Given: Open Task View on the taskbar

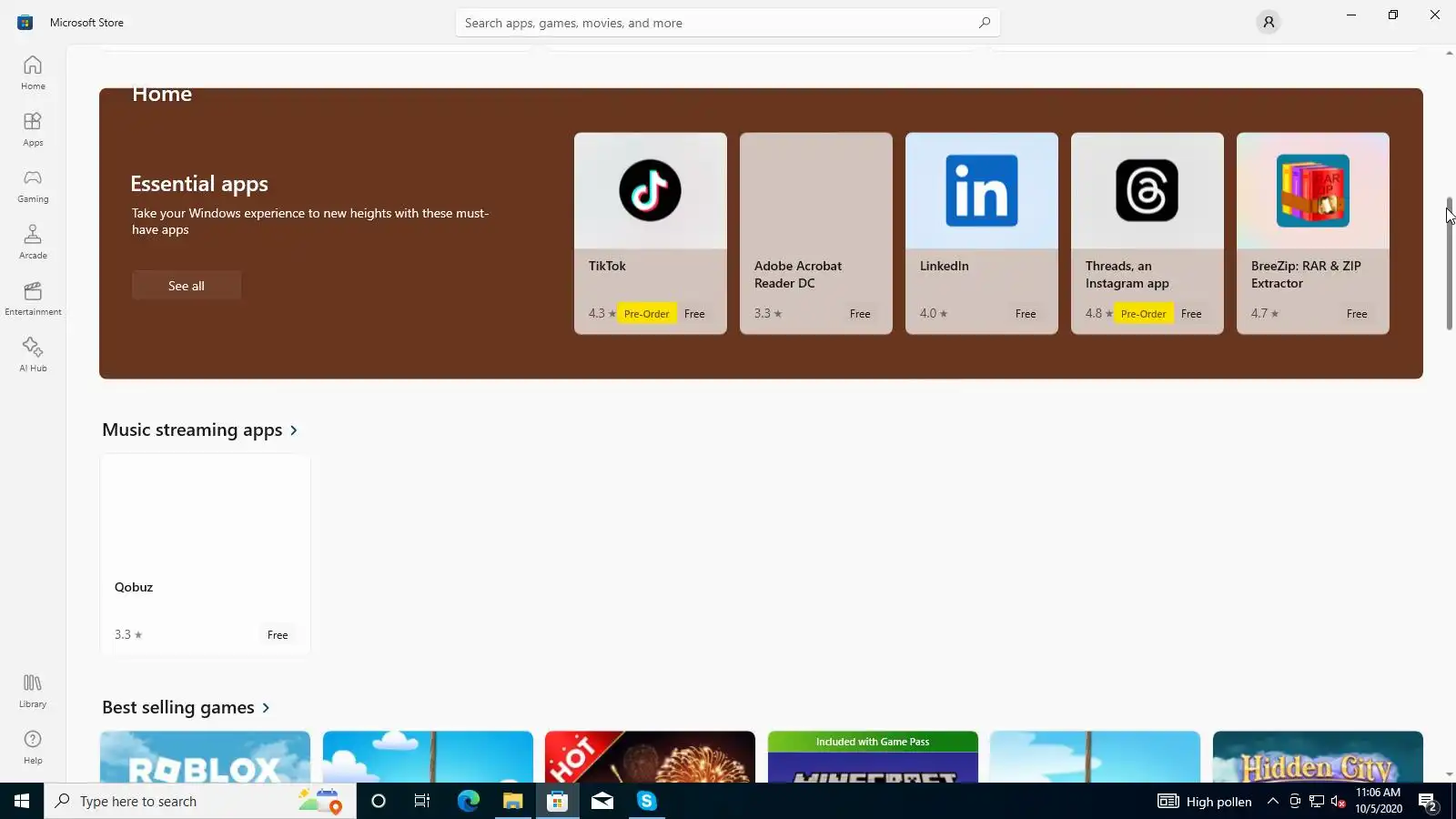Looking at the screenshot, I should pyautogui.click(x=422, y=801).
